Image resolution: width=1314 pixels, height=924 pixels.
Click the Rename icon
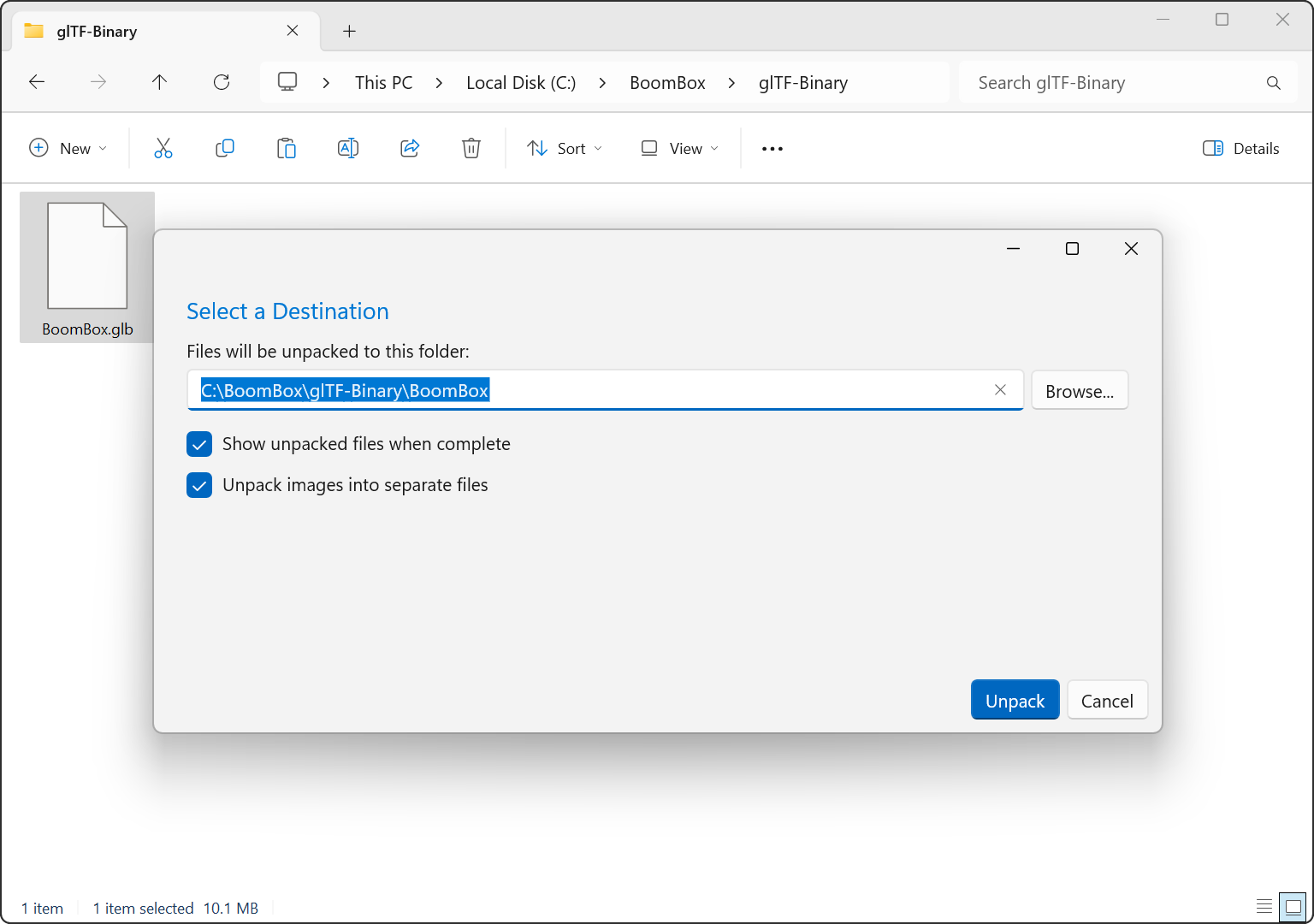click(x=348, y=149)
